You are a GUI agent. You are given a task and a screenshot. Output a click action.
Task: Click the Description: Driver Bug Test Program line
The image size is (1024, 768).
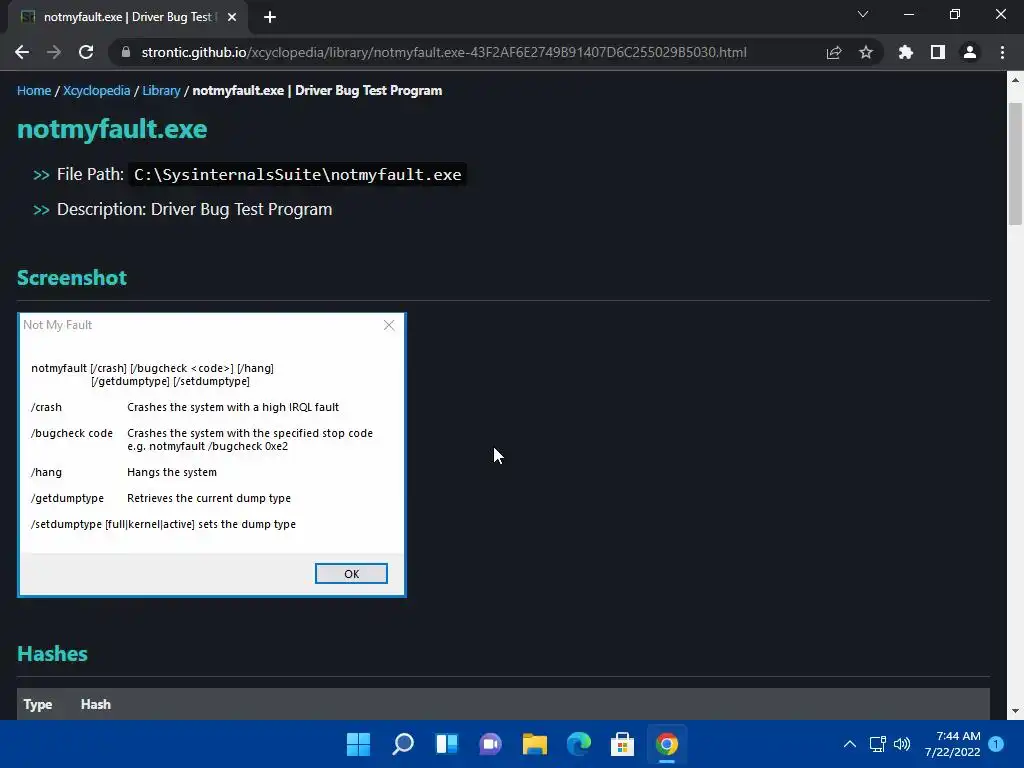click(195, 210)
